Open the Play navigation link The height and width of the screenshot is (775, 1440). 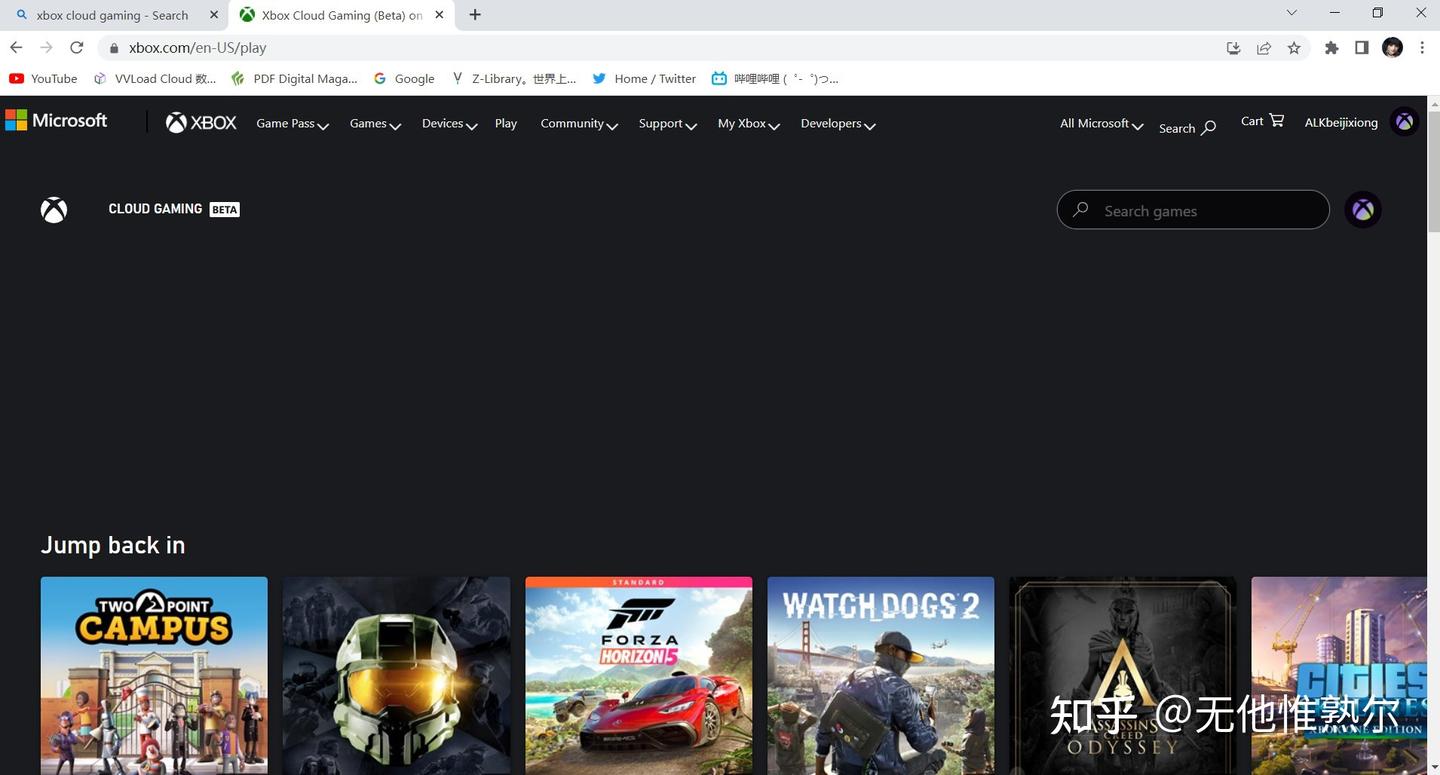point(506,124)
